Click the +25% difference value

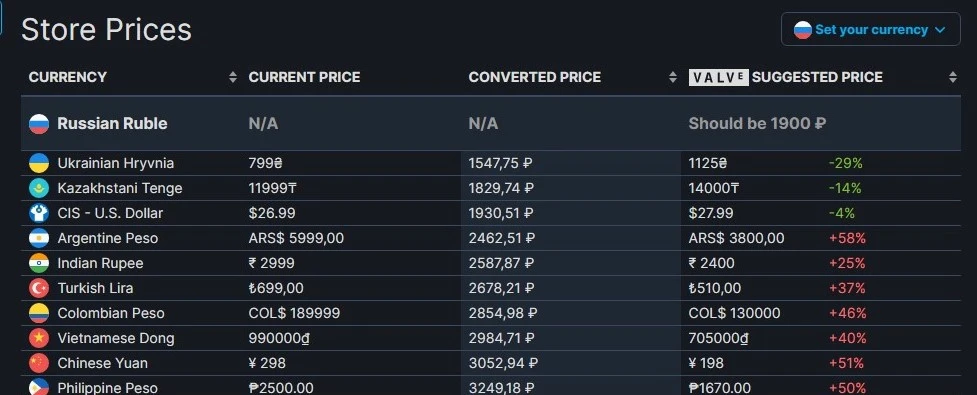[x=847, y=263]
